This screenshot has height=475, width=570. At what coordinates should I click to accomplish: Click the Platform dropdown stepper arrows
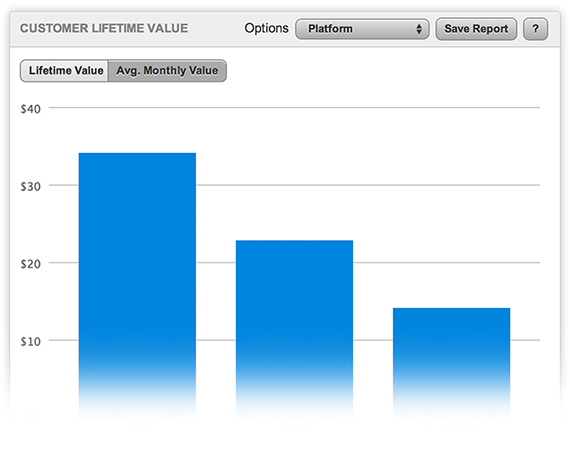tap(419, 29)
